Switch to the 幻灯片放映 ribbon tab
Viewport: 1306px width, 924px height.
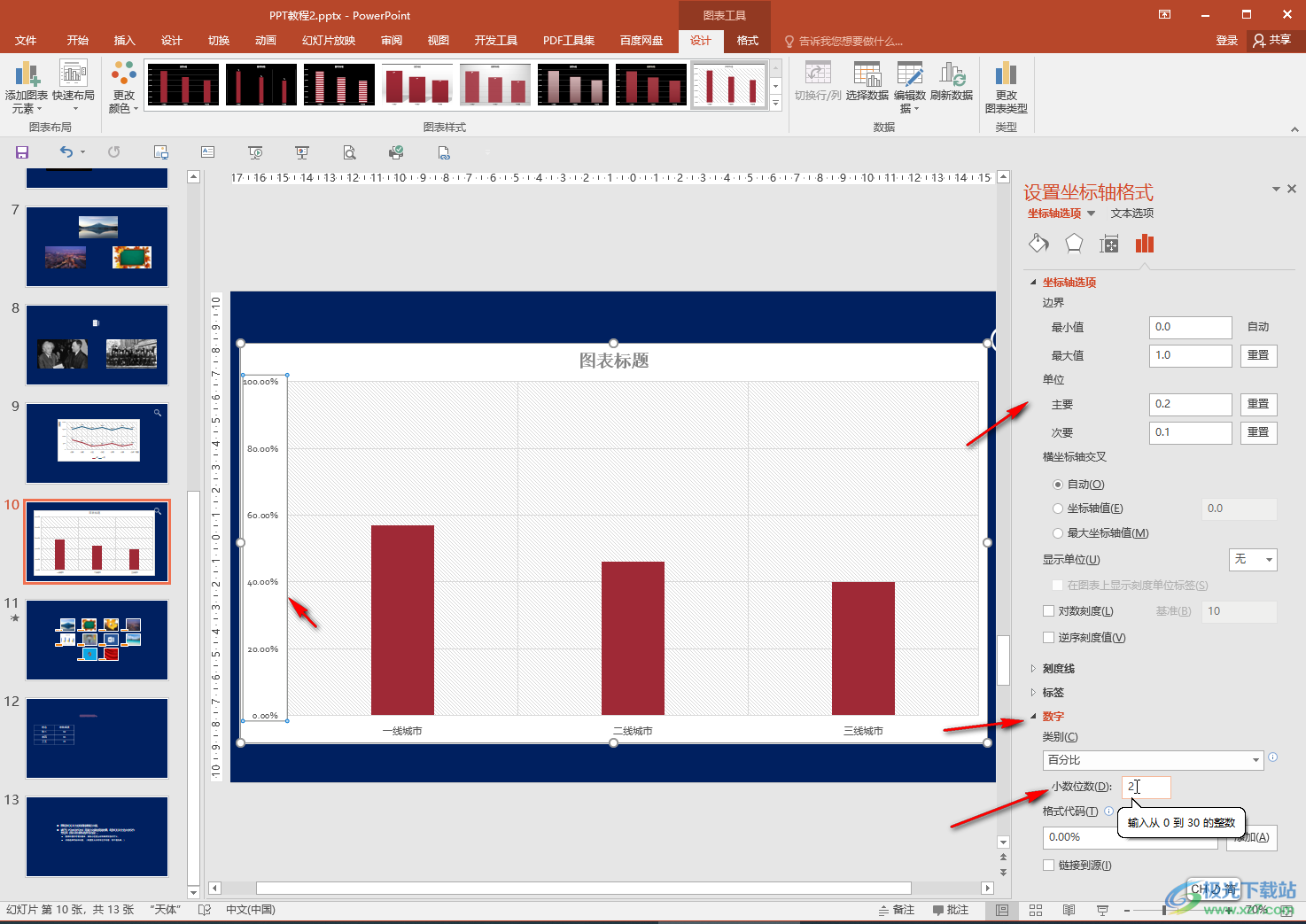[x=329, y=41]
